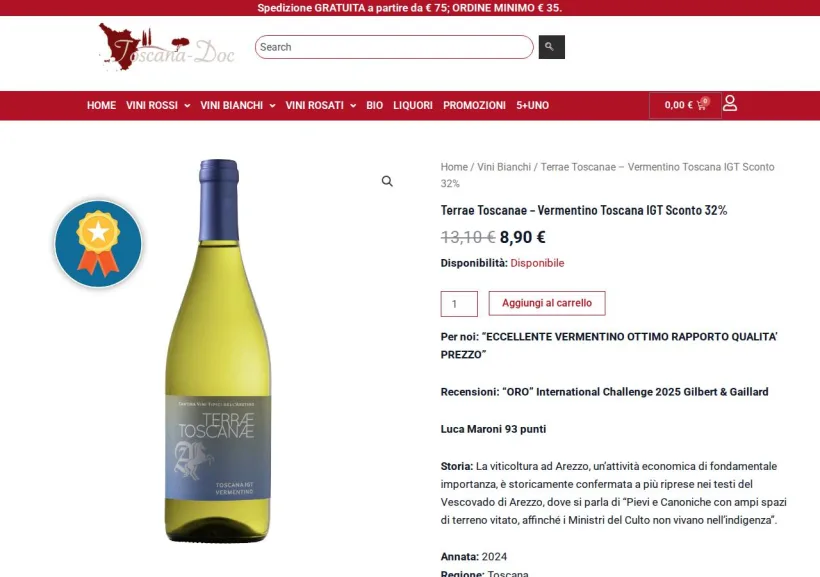The image size is (820, 577).
Task: Click the search magnifier submit button
Action: 552,47
